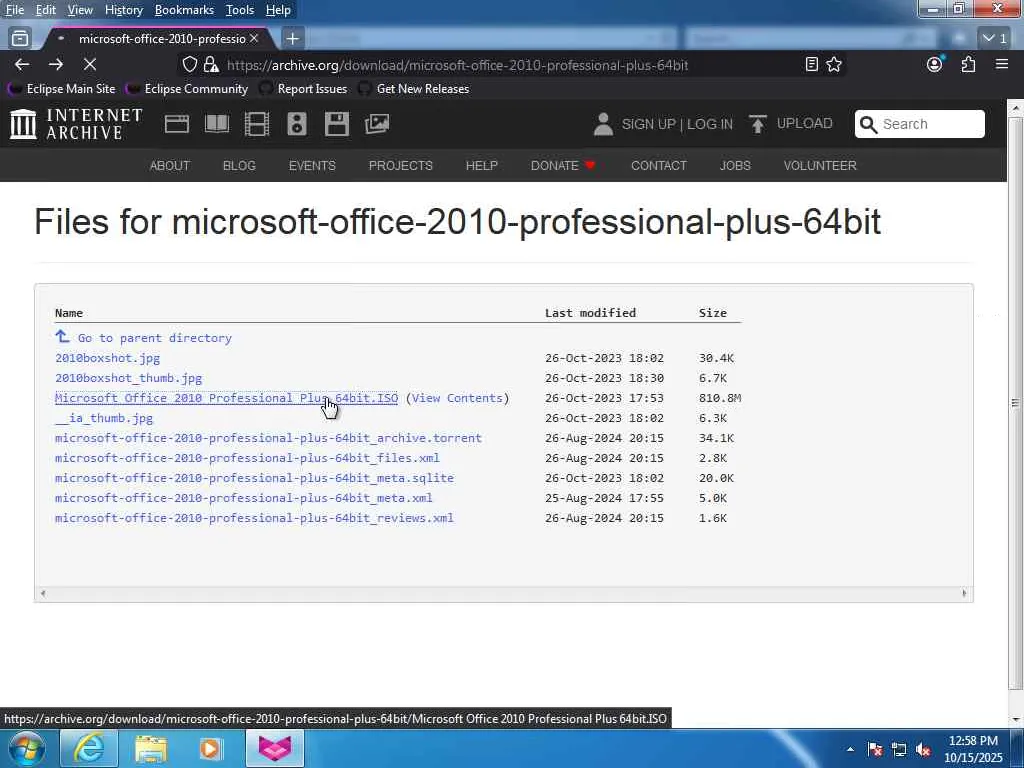Go to Internet Archive home logo
The height and width of the screenshot is (768, 1024).
coord(76,124)
